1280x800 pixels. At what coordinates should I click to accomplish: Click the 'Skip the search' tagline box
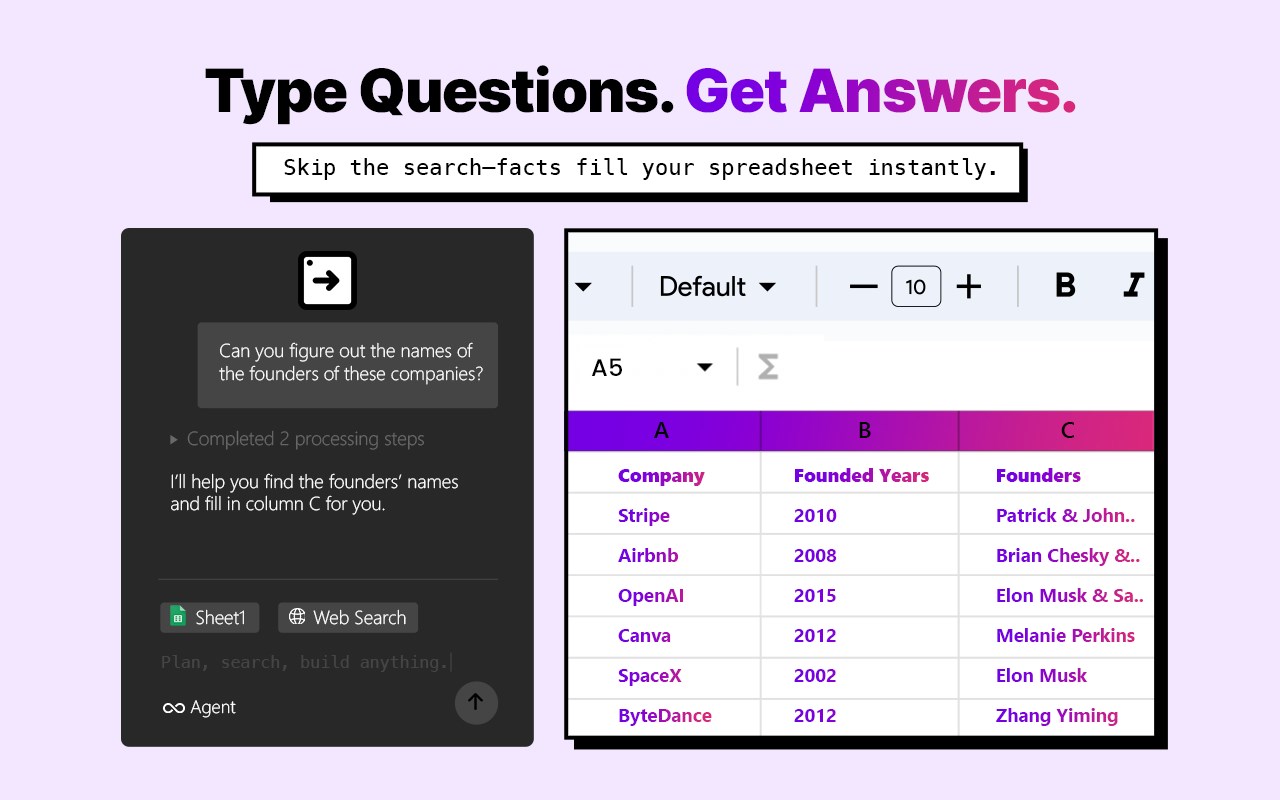coord(638,168)
